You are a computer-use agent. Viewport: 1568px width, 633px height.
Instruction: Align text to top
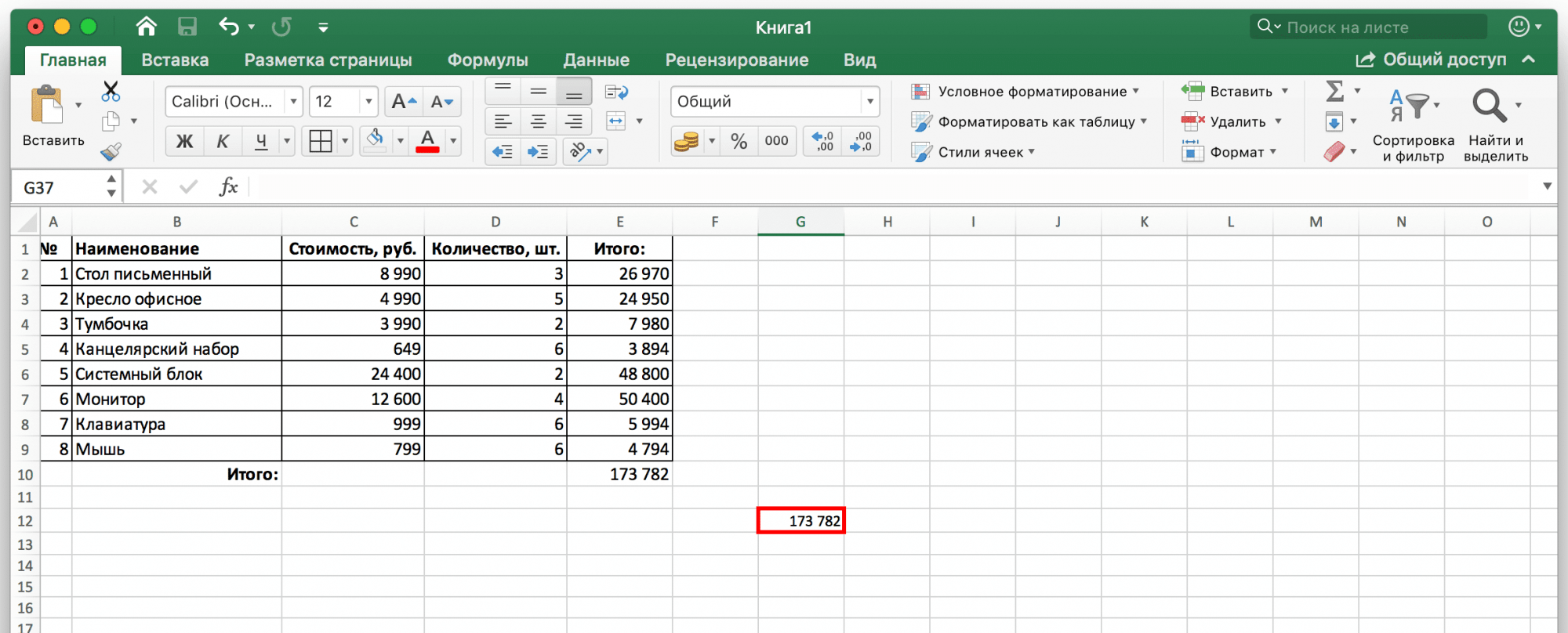503,92
